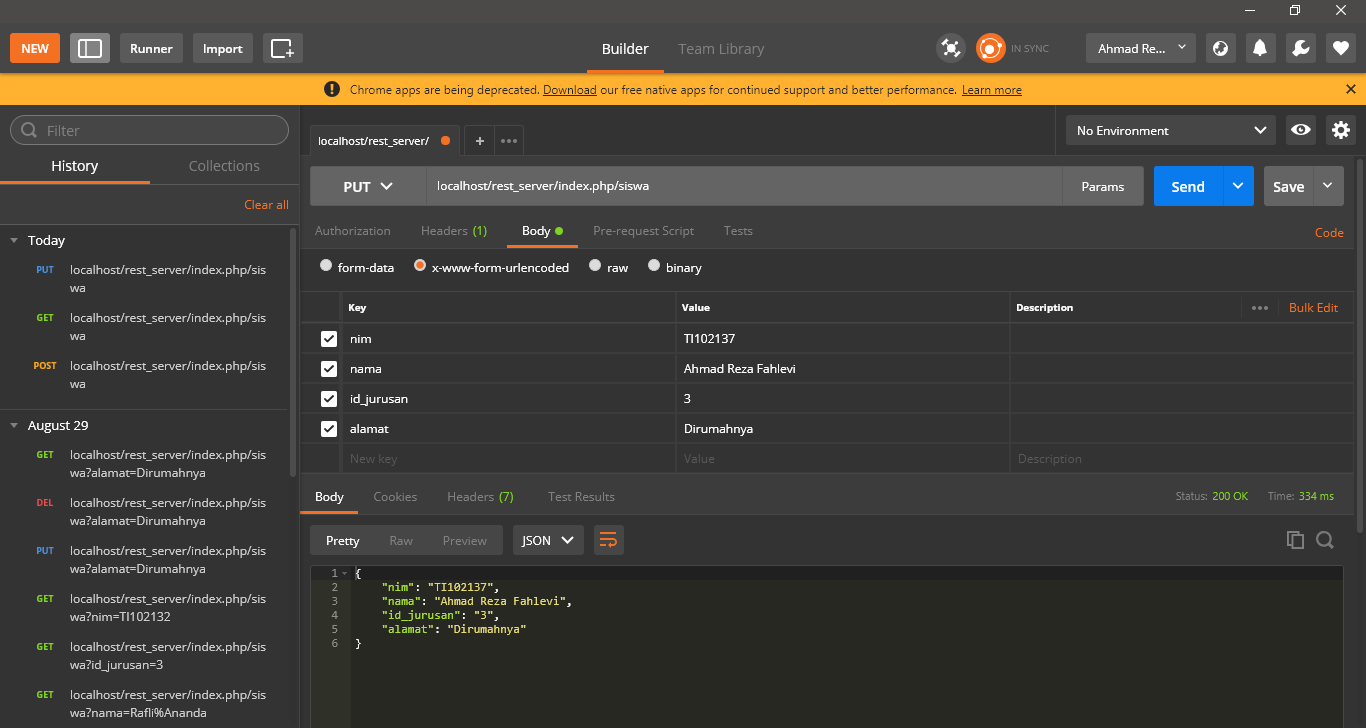
Task: Click the search icon in Filter box
Action: click(x=29, y=130)
